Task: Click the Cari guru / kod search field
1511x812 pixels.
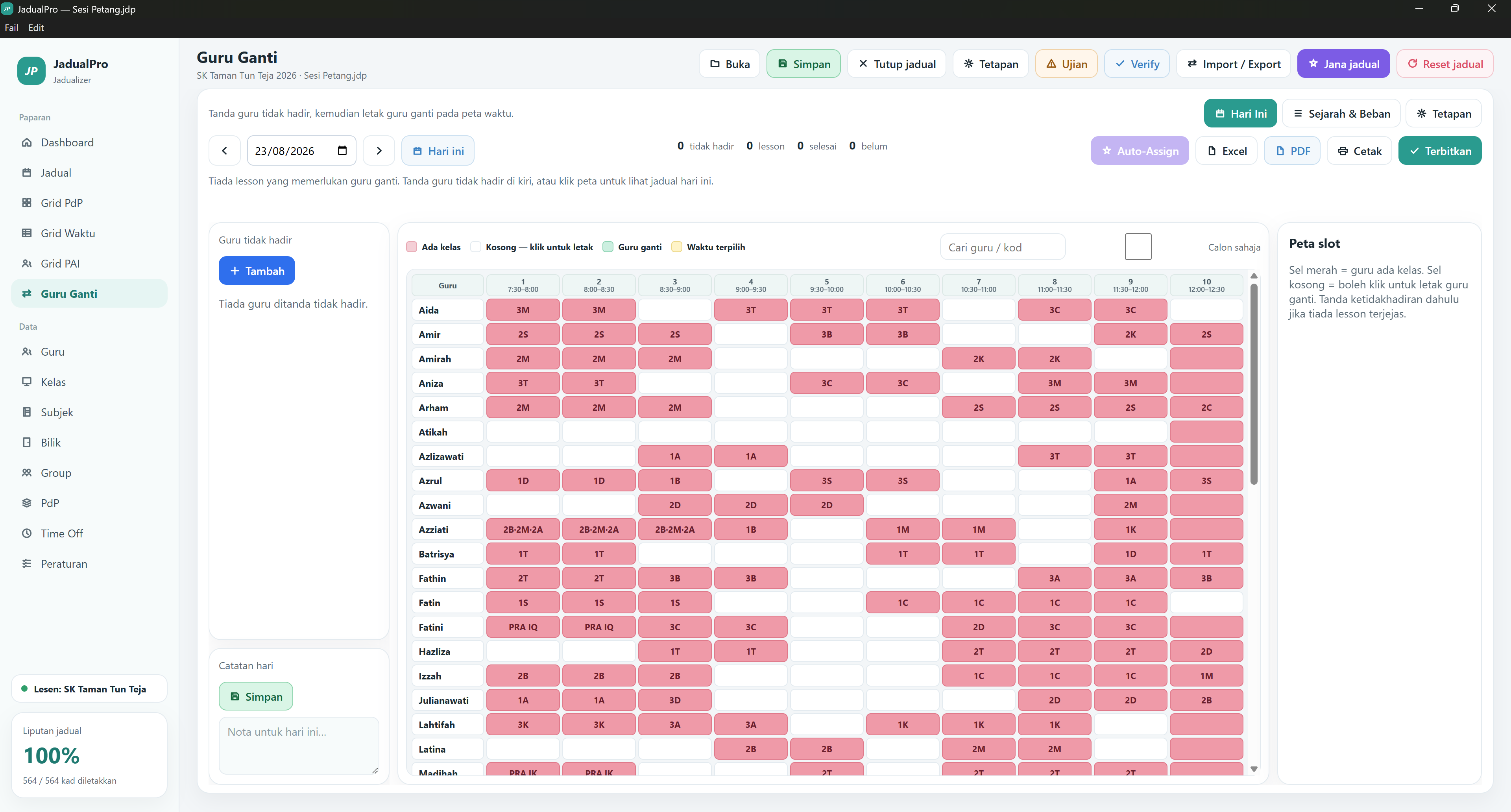Action: click(1003, 247)
